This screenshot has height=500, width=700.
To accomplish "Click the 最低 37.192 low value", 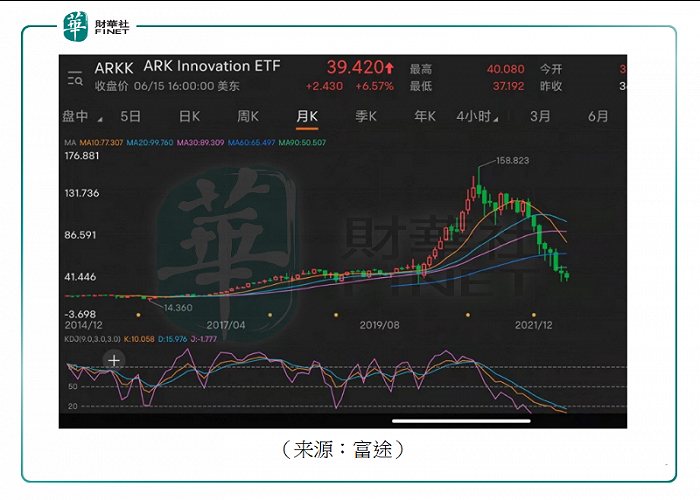I will click(508, 86).
